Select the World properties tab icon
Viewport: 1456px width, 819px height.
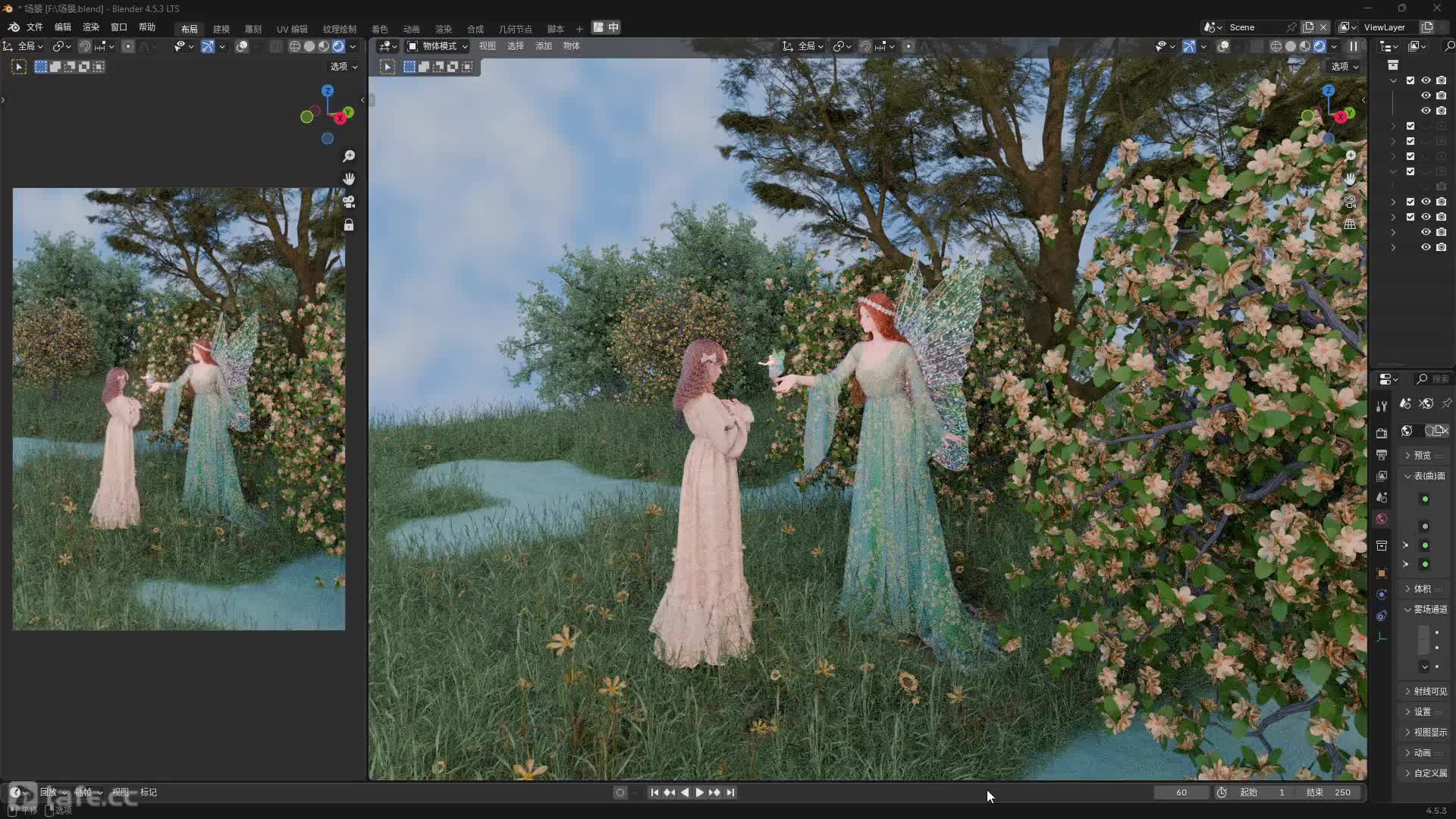(1382, 519)
